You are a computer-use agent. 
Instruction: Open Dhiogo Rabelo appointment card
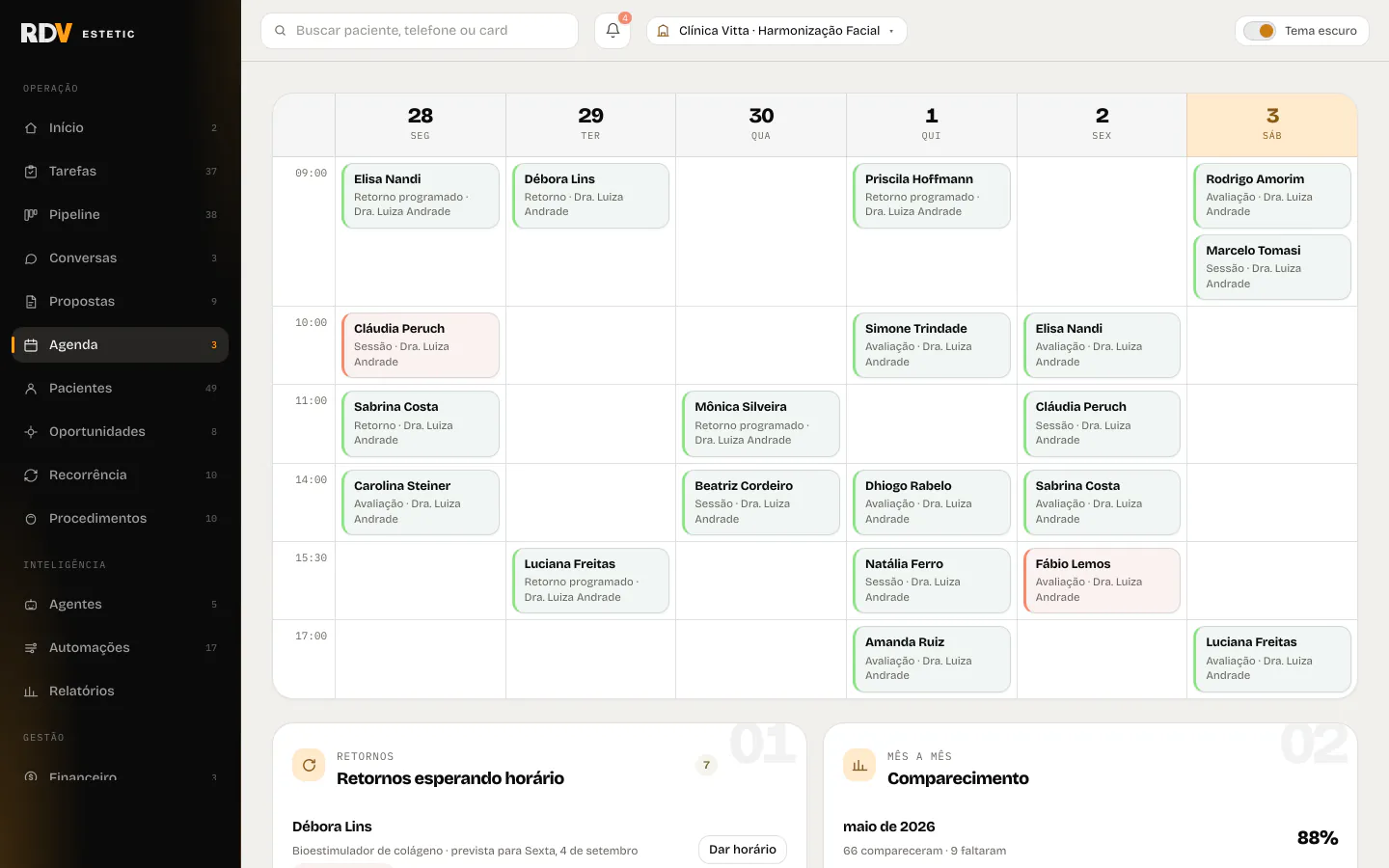[932, 502]
